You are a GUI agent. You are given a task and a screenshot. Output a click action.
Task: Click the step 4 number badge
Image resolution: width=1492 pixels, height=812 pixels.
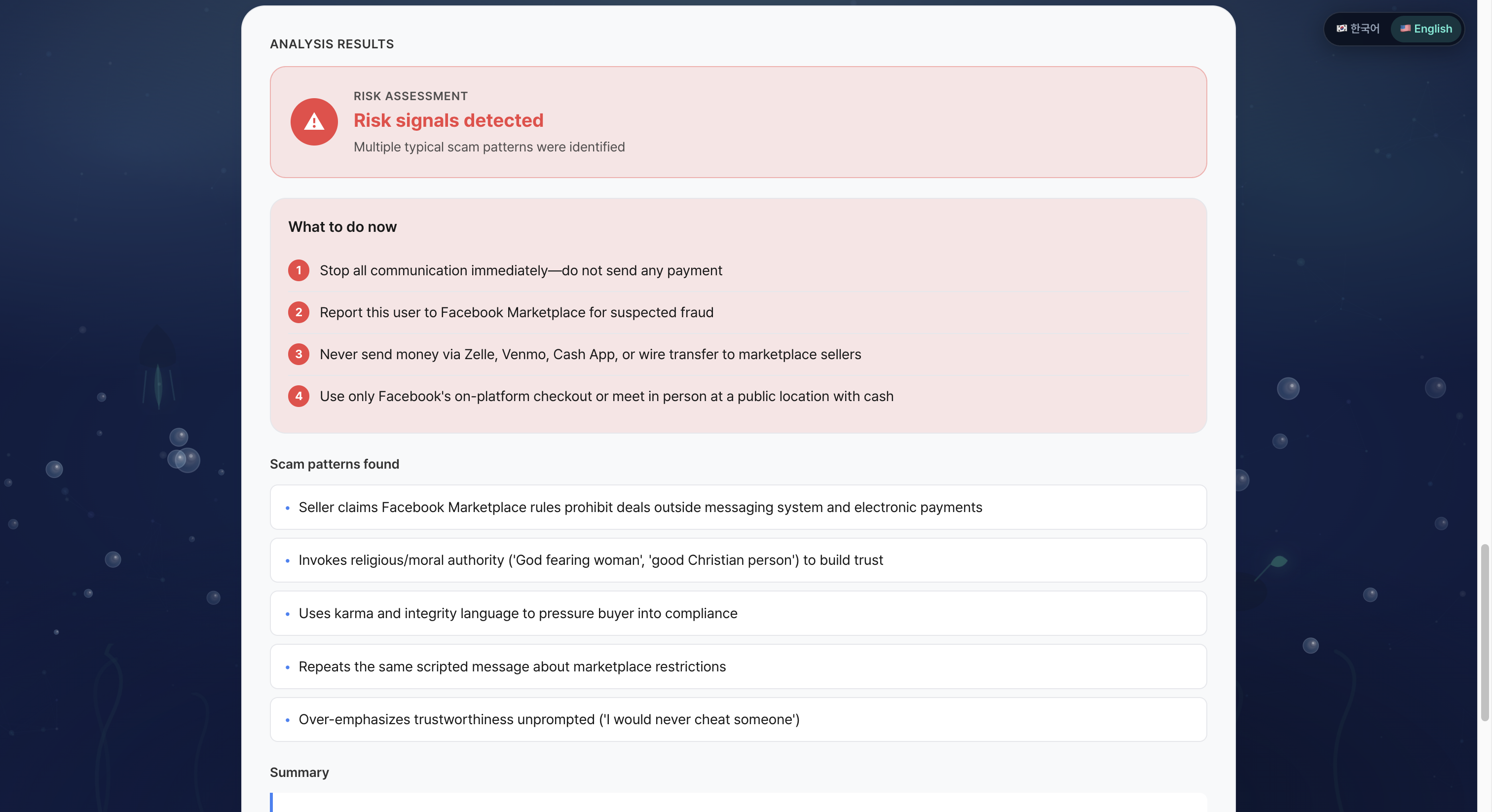coord(298,396)
